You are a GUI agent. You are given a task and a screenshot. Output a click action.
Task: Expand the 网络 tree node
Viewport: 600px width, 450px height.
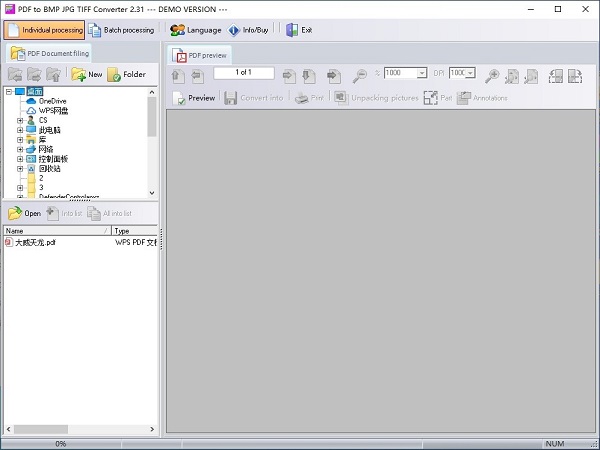pyautogui.click(x=20, y=149)
